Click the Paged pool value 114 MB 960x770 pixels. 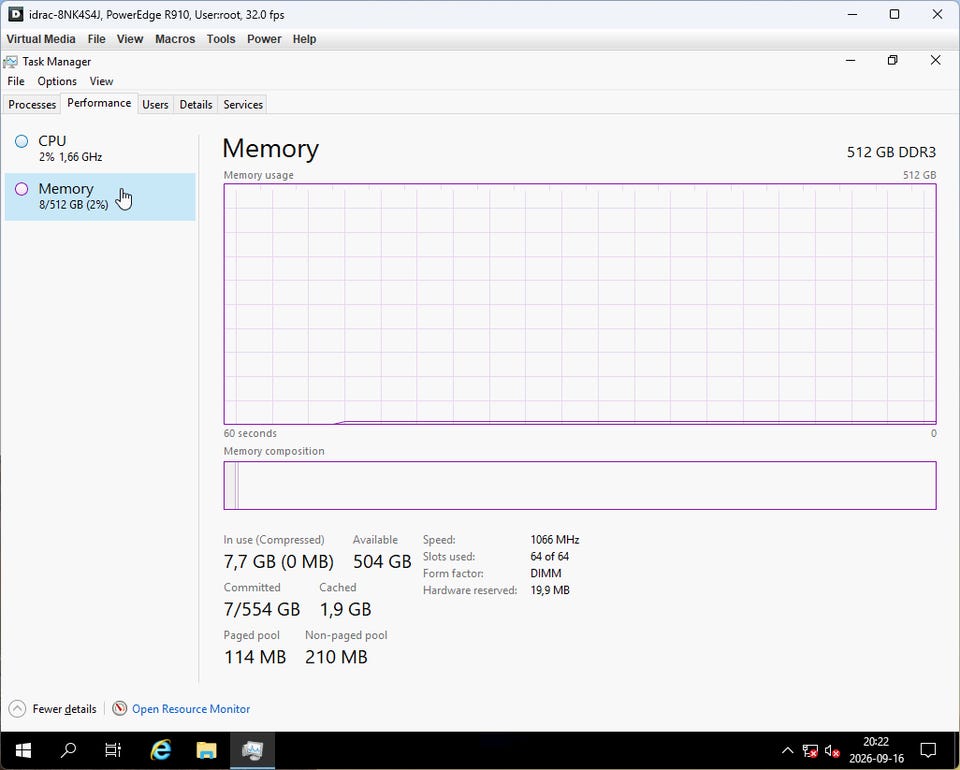(x=255, y=657)
